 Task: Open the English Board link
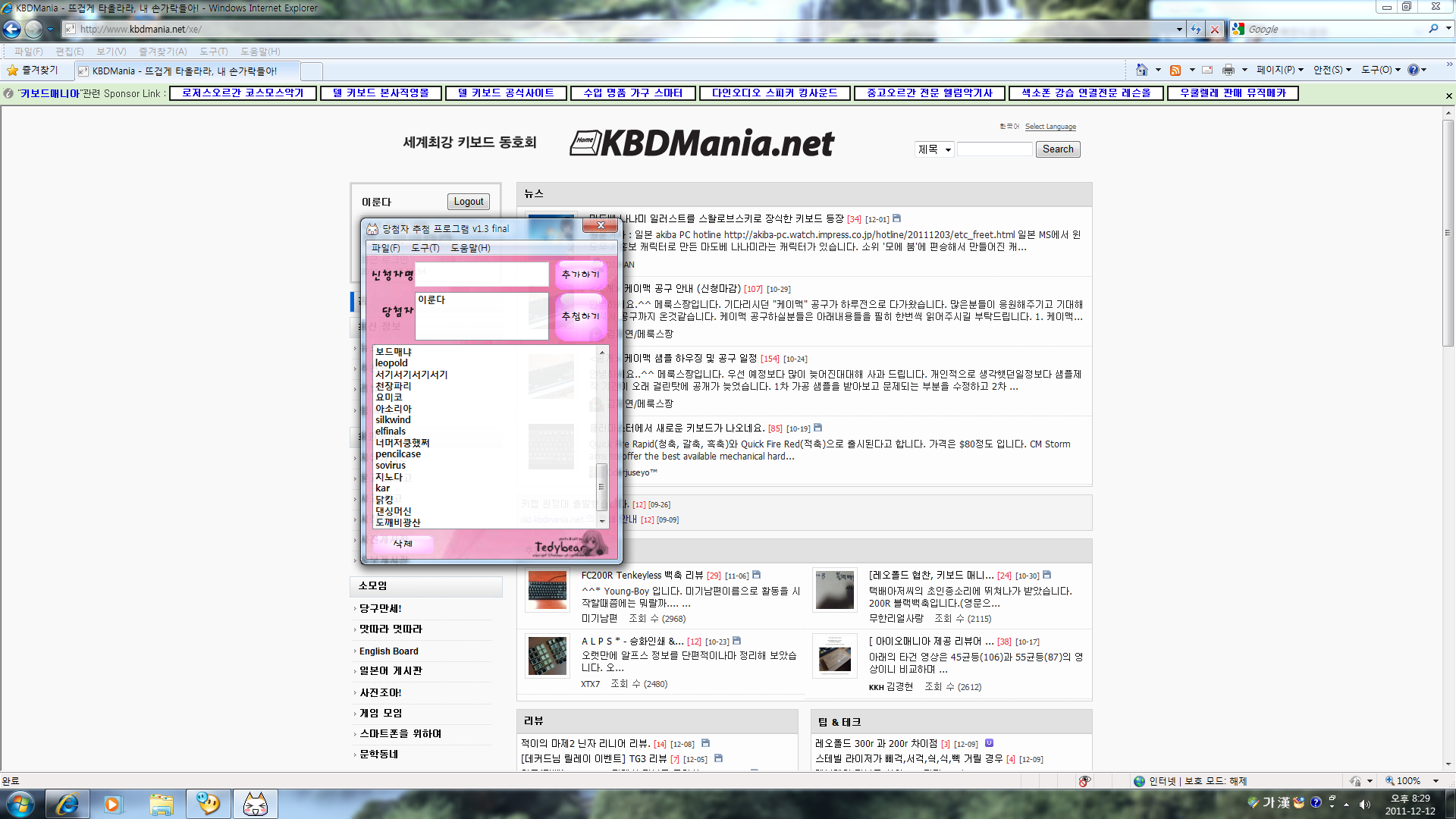(388, 651)
